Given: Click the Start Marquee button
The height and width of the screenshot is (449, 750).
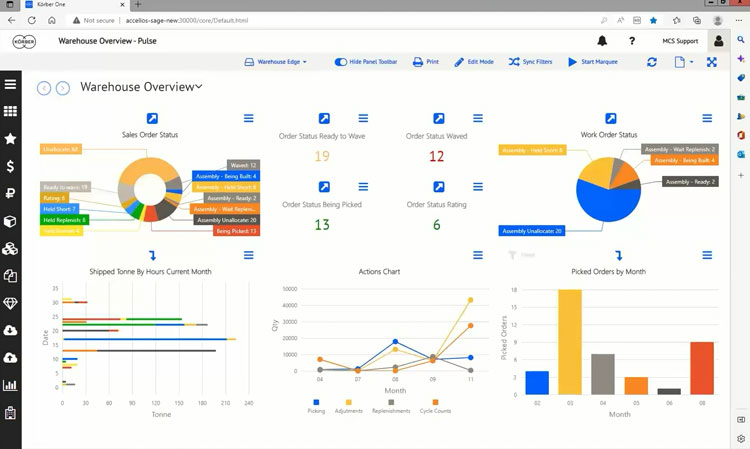Looking at the screenshot, I should coord(592,62).
